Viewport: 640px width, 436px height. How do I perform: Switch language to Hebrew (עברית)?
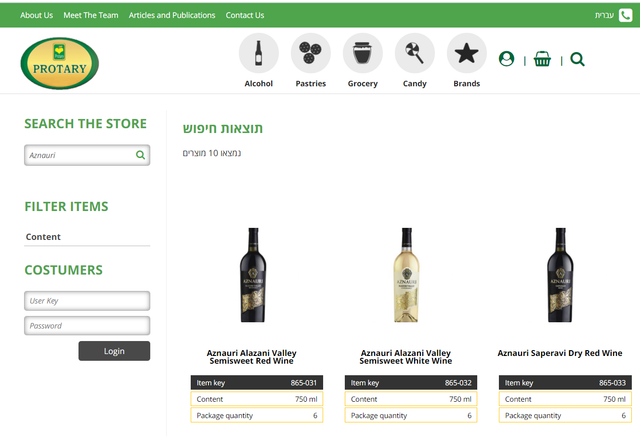pyautogui.click(x=604, y=15)
